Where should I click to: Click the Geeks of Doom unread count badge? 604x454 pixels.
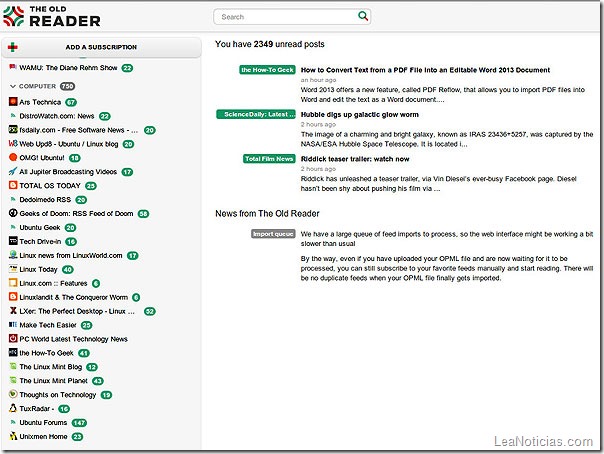(x=143, y=214)
